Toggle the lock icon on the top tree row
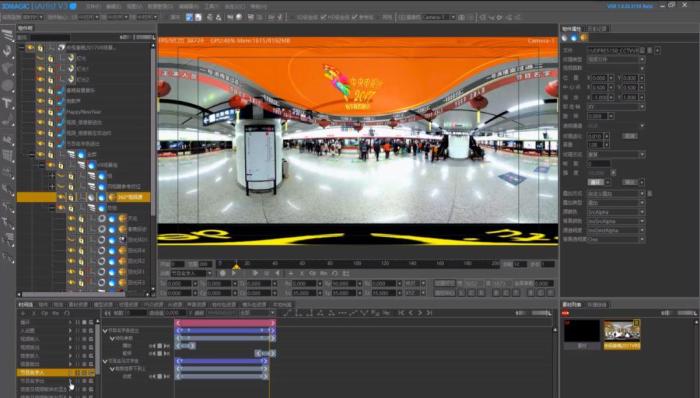This screenshot has height=398, width=700. tap(40, 47)
